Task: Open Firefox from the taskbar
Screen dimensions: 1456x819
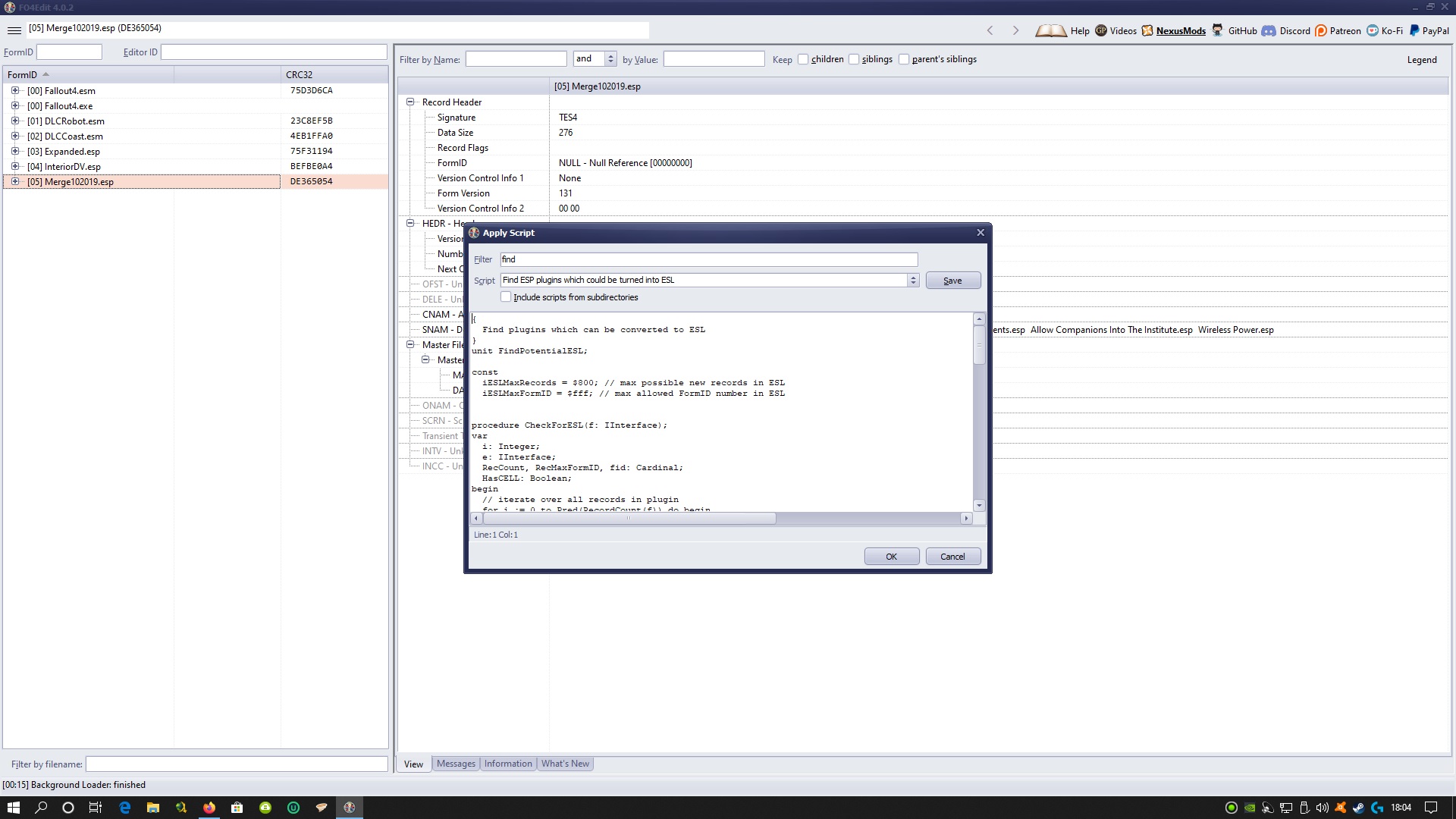Action: pyautogui.click(x=209, y=808)
